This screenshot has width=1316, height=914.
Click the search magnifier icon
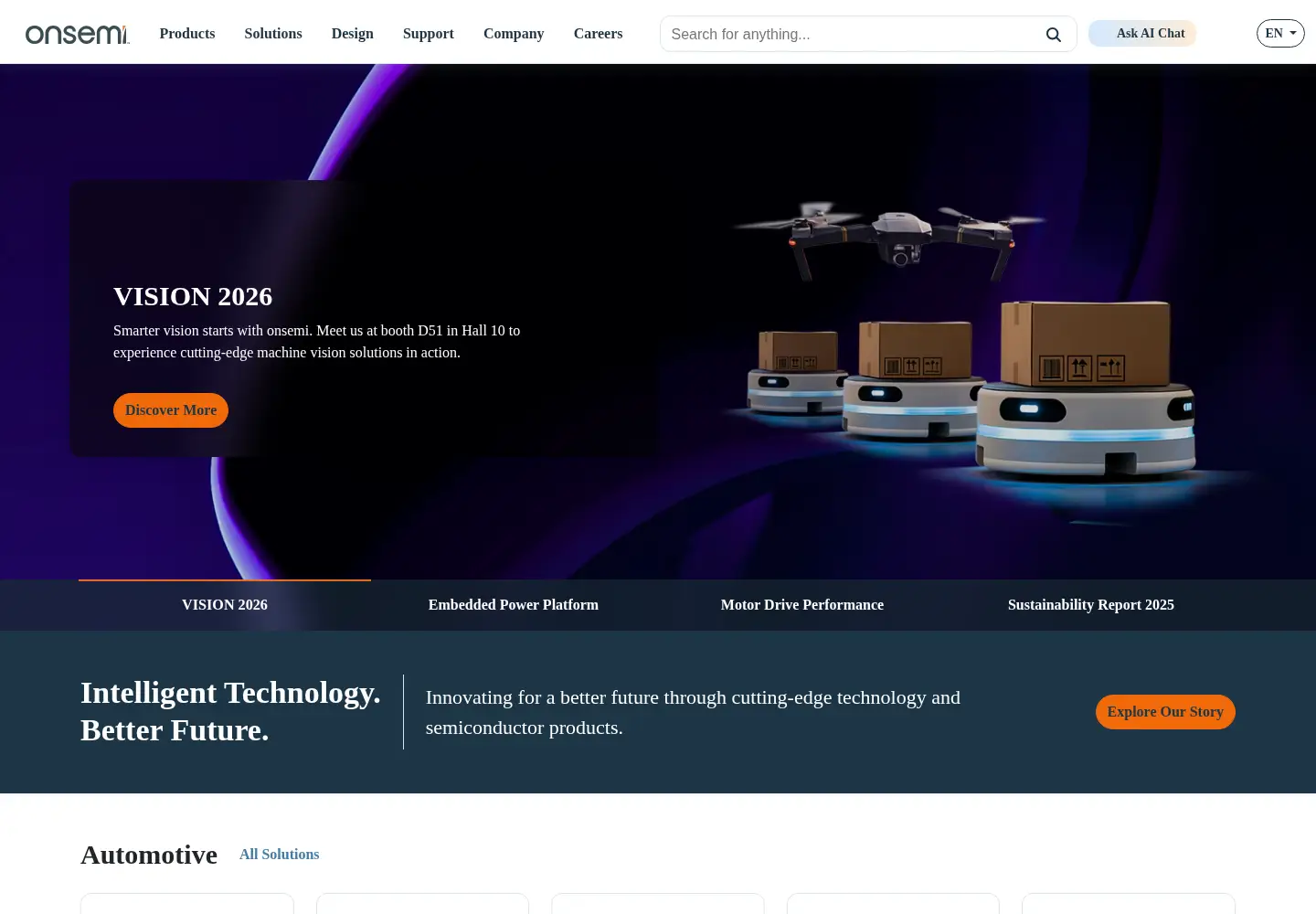1054,35
